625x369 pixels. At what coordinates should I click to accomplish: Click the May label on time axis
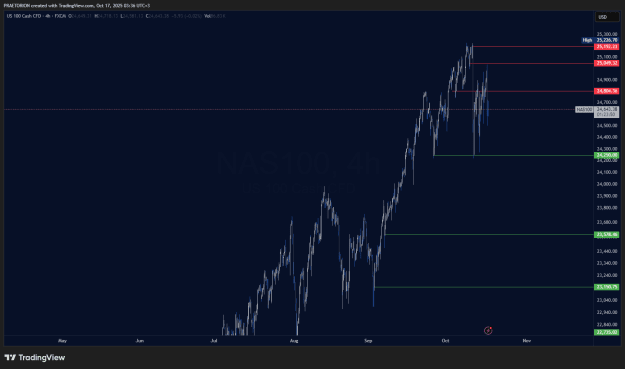point(62,341)
